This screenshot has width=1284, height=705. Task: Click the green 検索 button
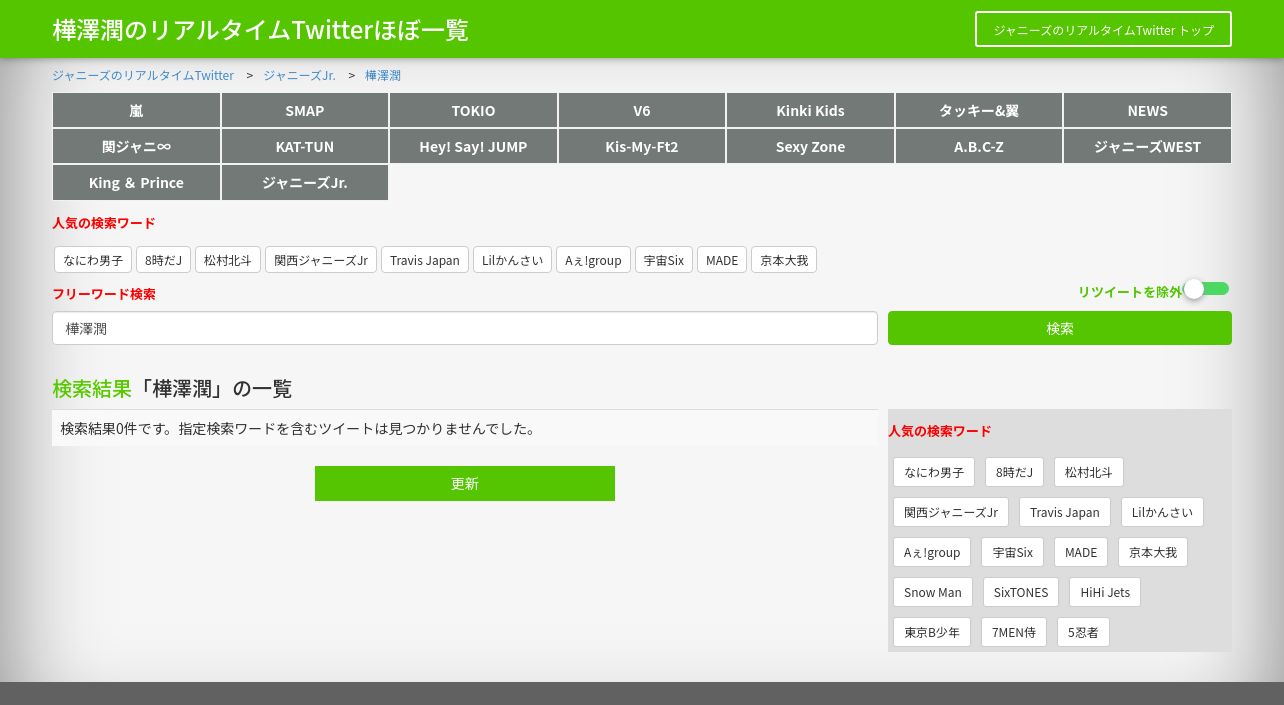click(1060, 328)
